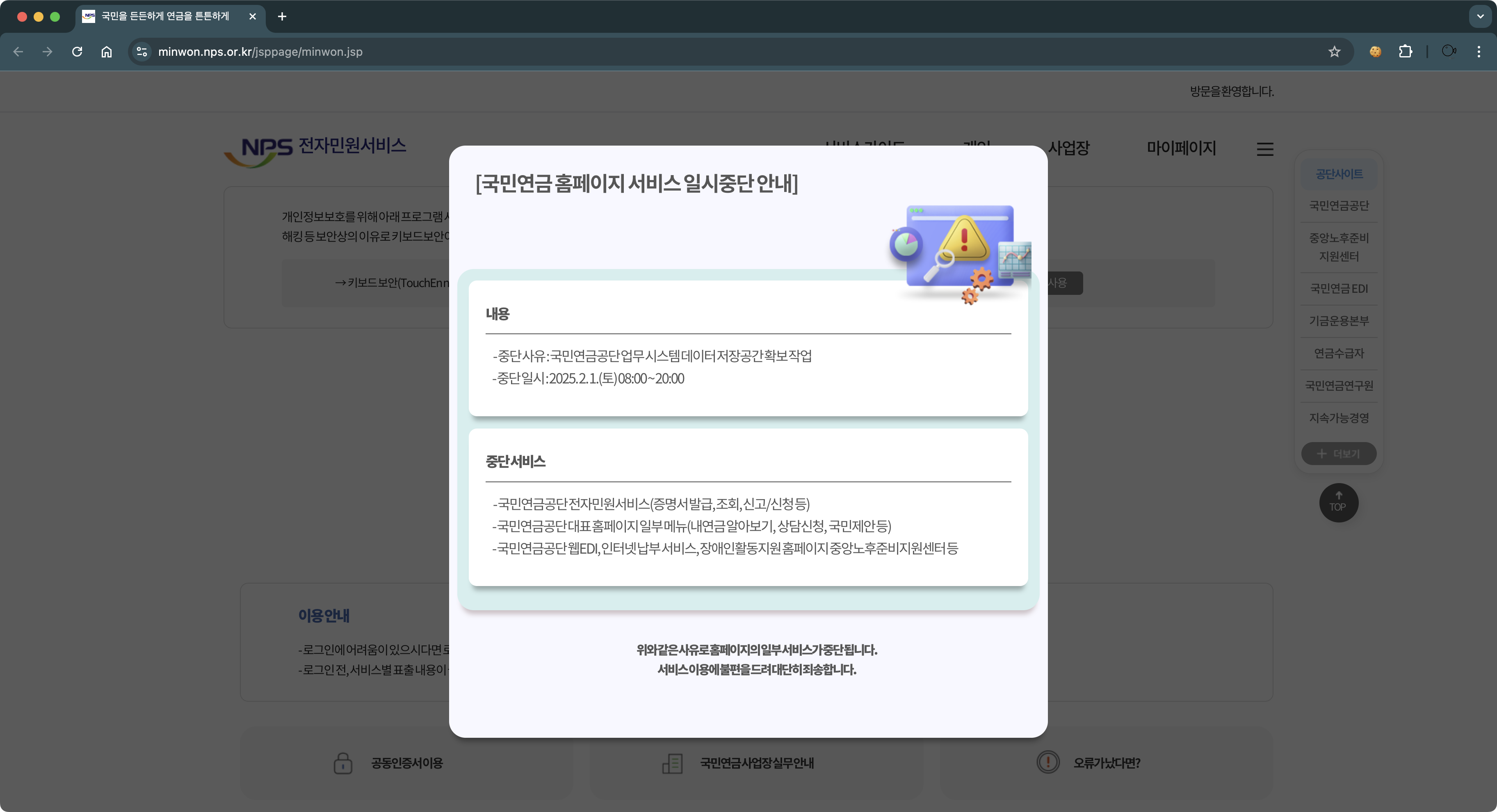1497x812 pixels.
Task: Open the browser extensions puzzle icon
Action: click(x=1405, y=52)
